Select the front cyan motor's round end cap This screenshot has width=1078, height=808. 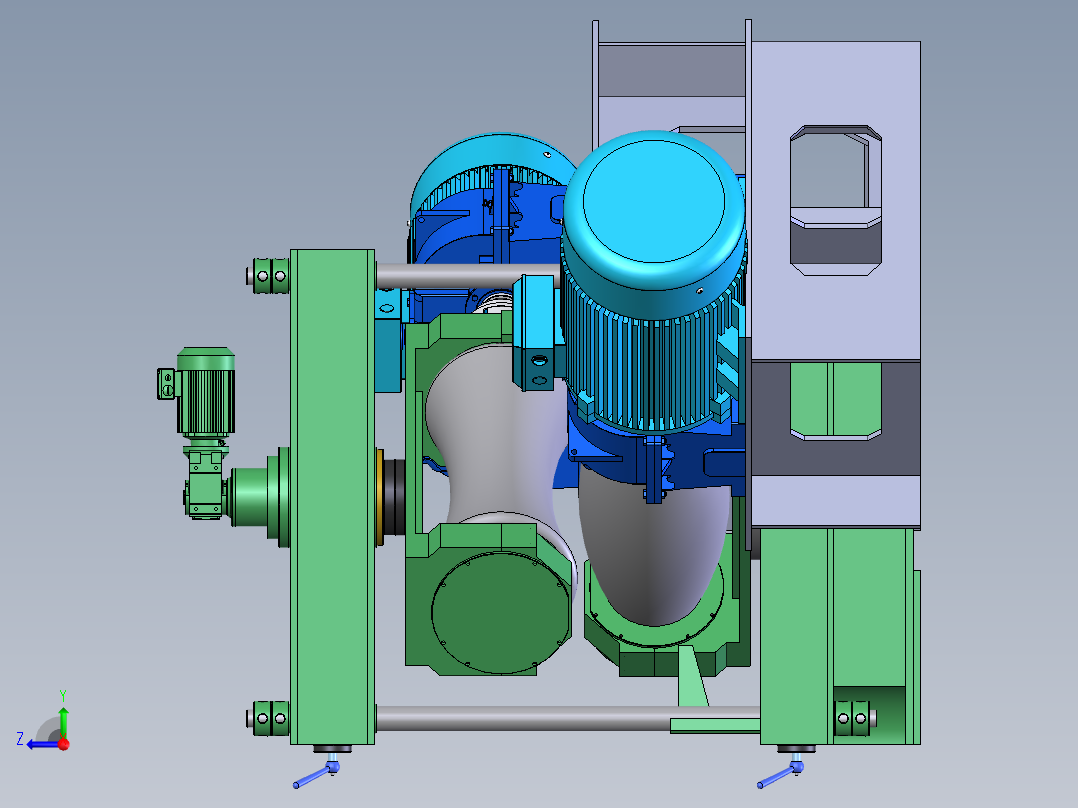(x=653, y=201)
